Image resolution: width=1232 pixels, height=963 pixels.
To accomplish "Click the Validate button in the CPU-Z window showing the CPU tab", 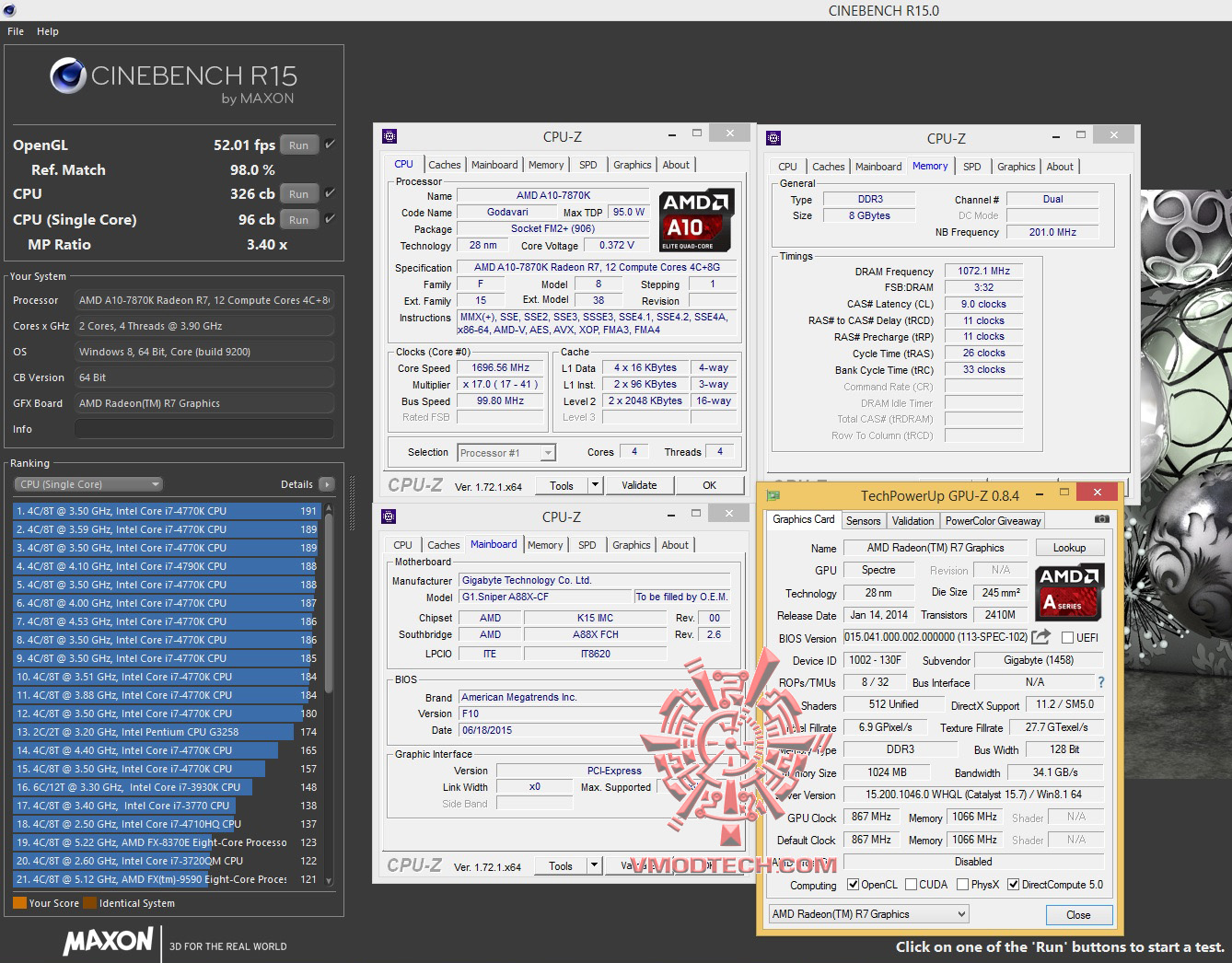I will (x=639, y=485).
